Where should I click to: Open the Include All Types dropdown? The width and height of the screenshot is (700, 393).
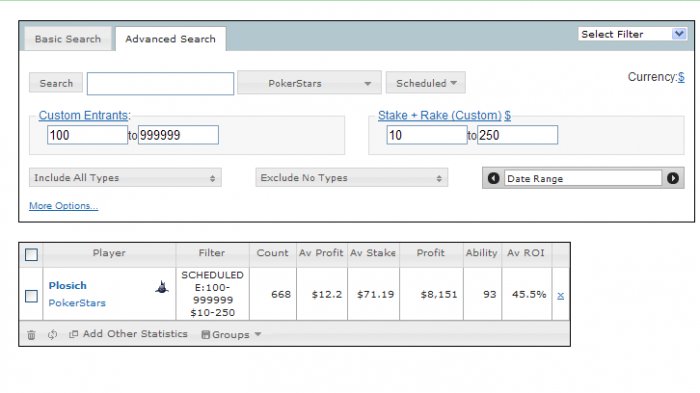125,178
